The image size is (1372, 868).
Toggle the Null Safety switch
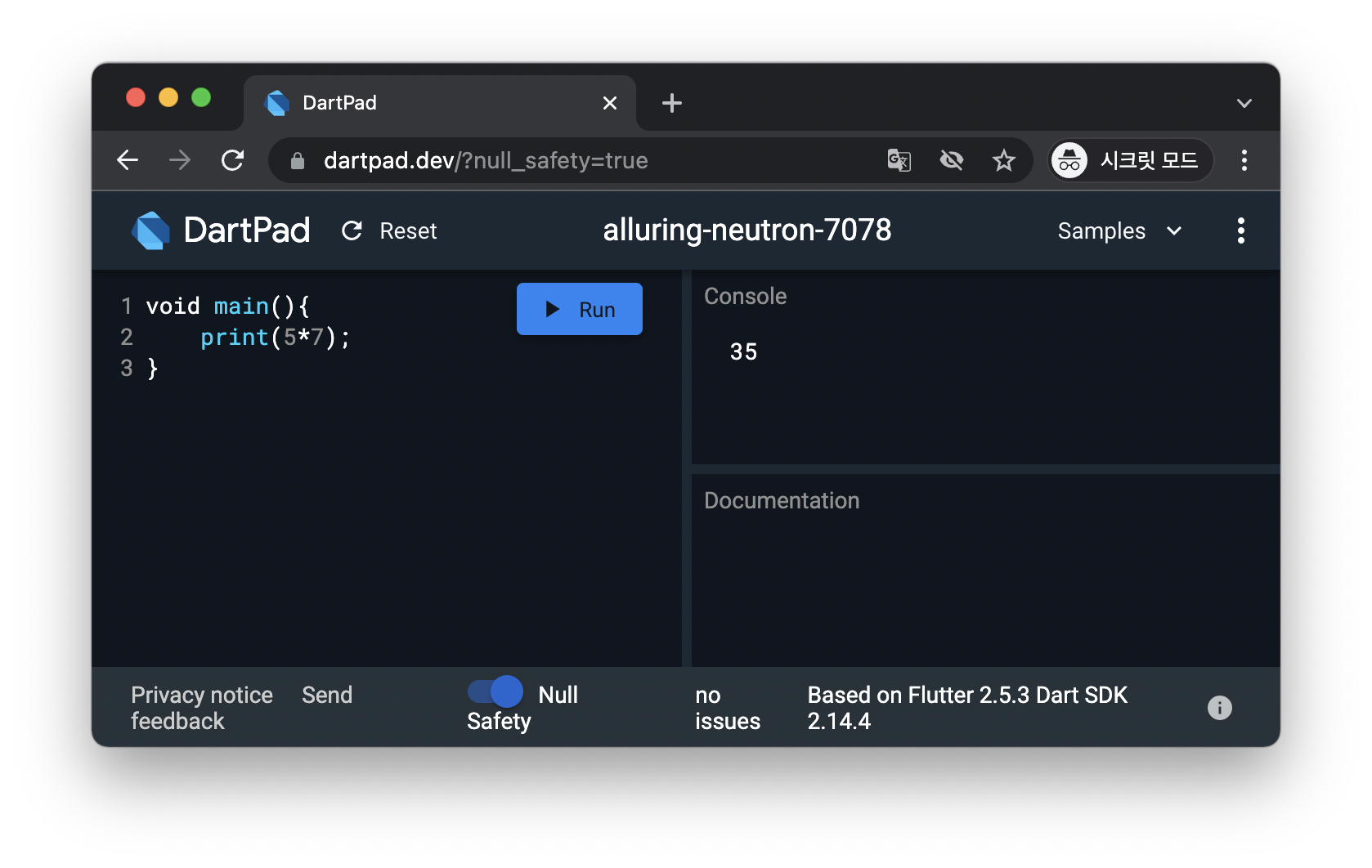495,692
